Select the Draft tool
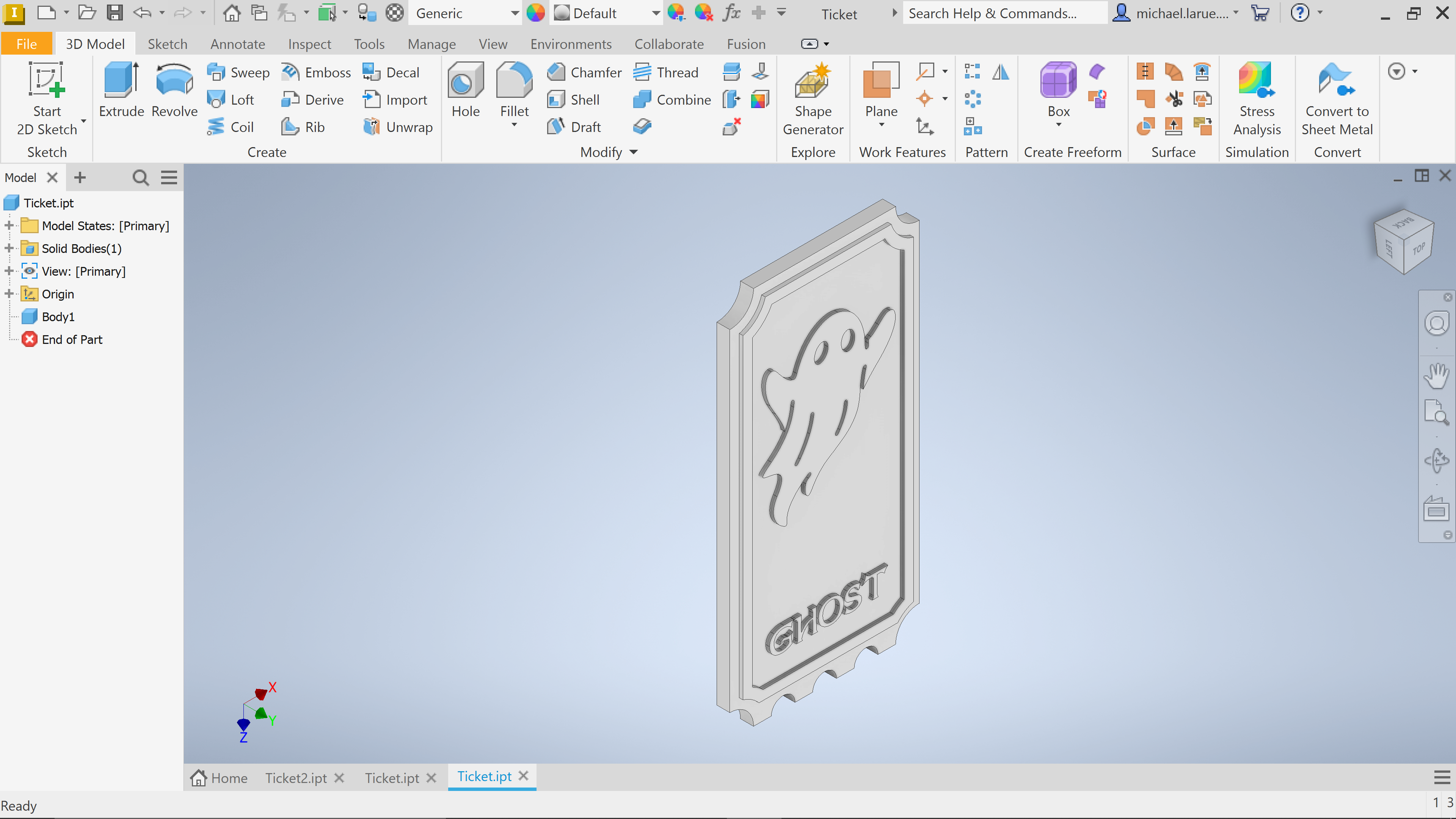 (x=574, y=127)
